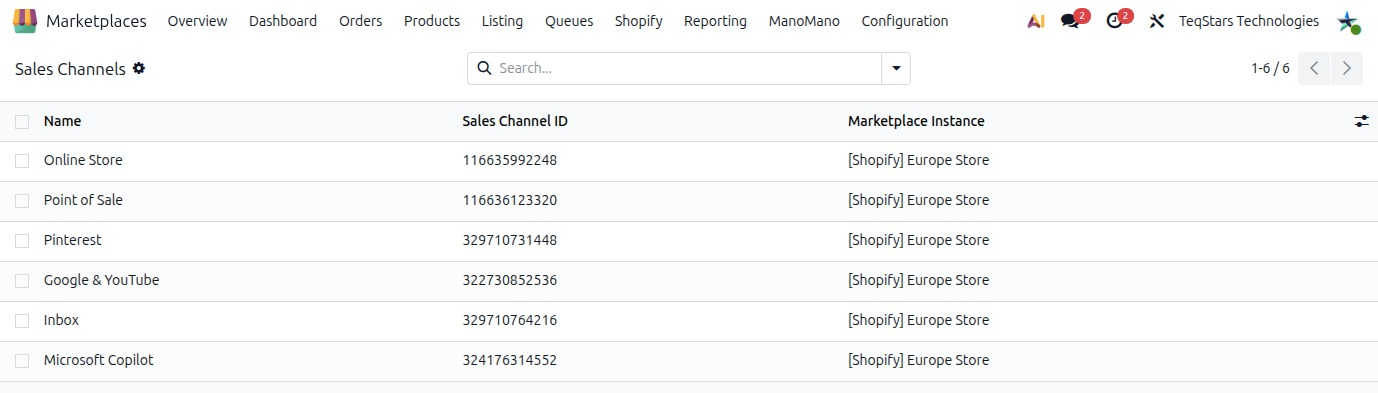
Task: Click the search magnifier icon
Action: coord(484,68)
